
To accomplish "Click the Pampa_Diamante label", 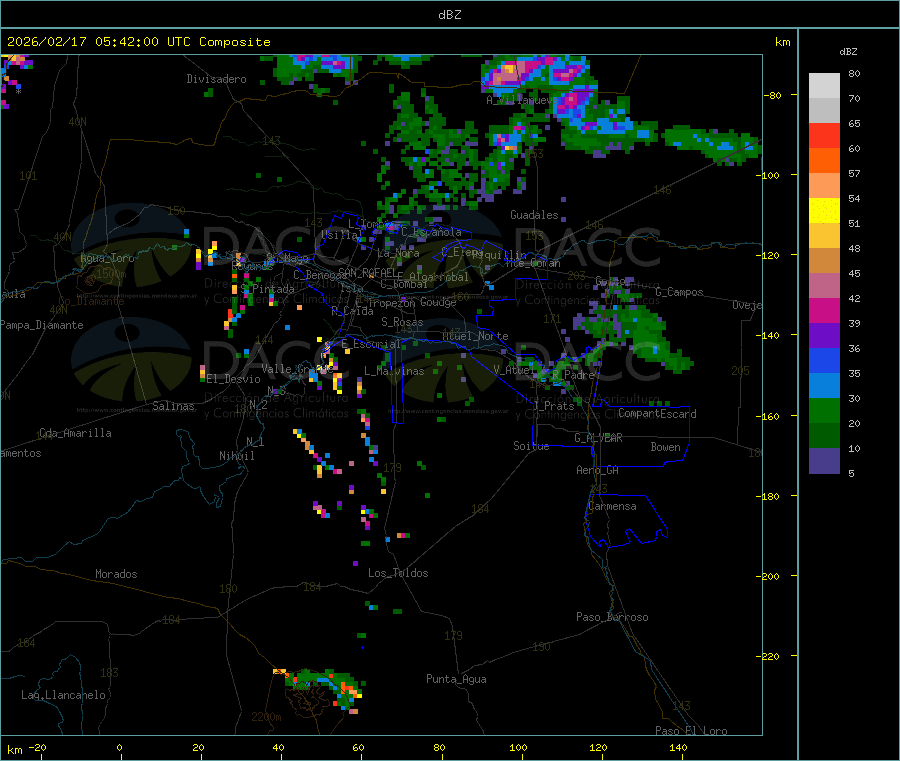I will 42,325.
